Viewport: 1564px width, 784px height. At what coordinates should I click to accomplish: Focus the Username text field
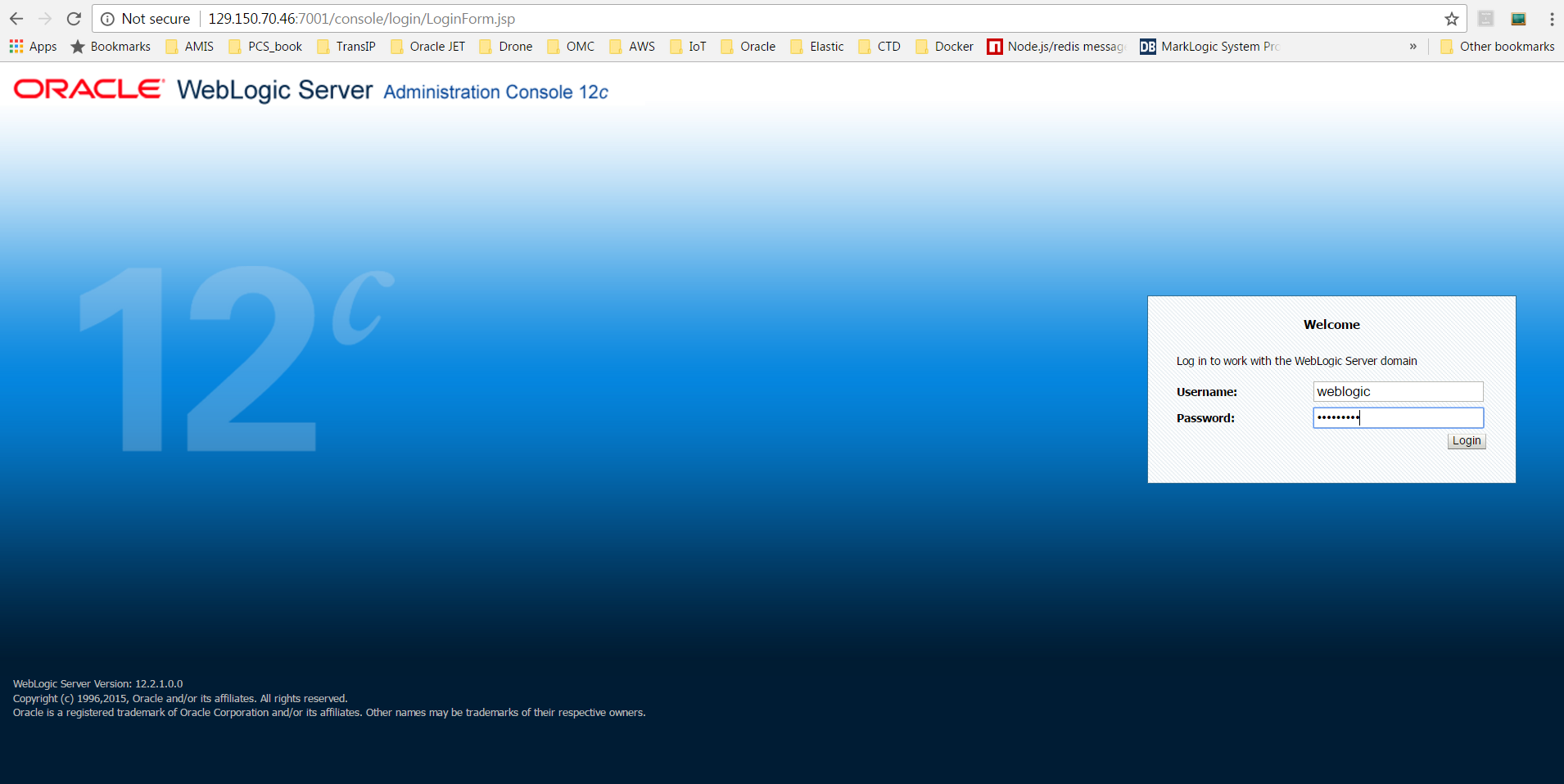pyautogui.click(x=1398, y=392)
